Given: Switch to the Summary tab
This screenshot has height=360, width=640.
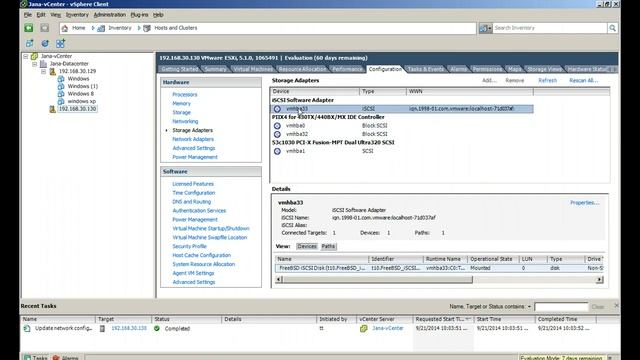Looking at the screenshot, I should coord(215,69).
